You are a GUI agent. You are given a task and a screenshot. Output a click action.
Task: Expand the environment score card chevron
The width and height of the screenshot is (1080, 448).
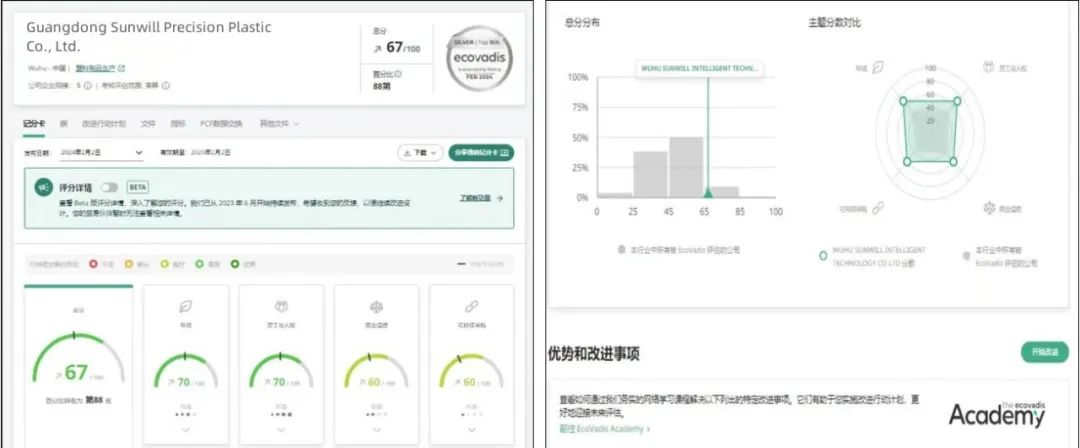click(186, 429)
